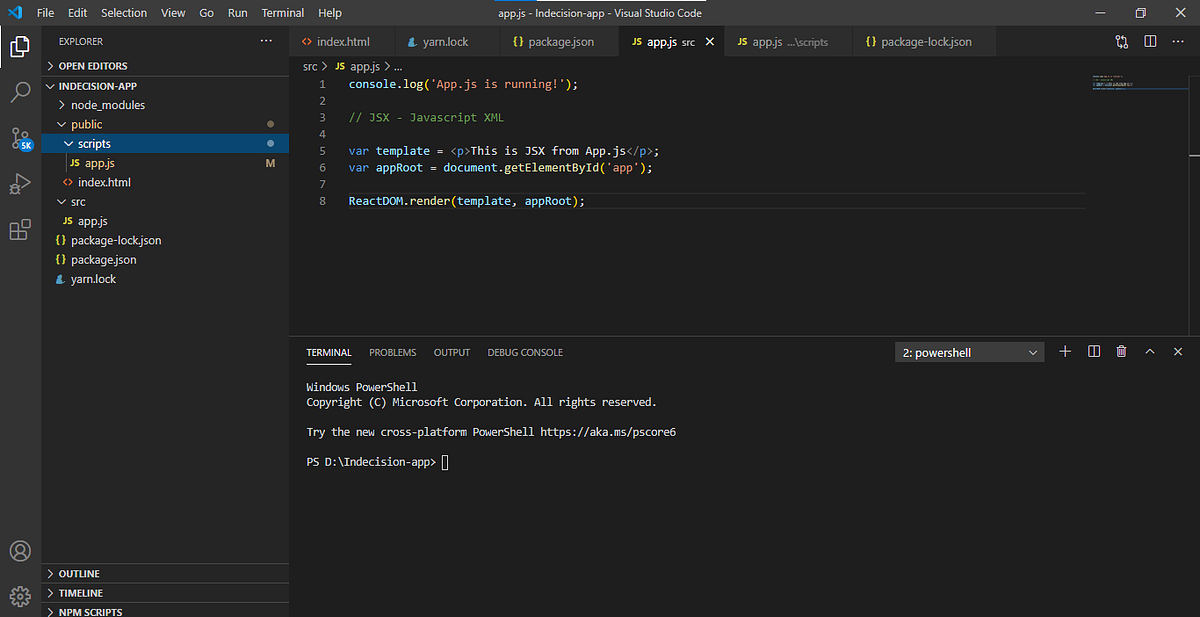Viewport: 1200px width, 617px height.
Task: Open the Extensions view
Action: pos(21,229)
